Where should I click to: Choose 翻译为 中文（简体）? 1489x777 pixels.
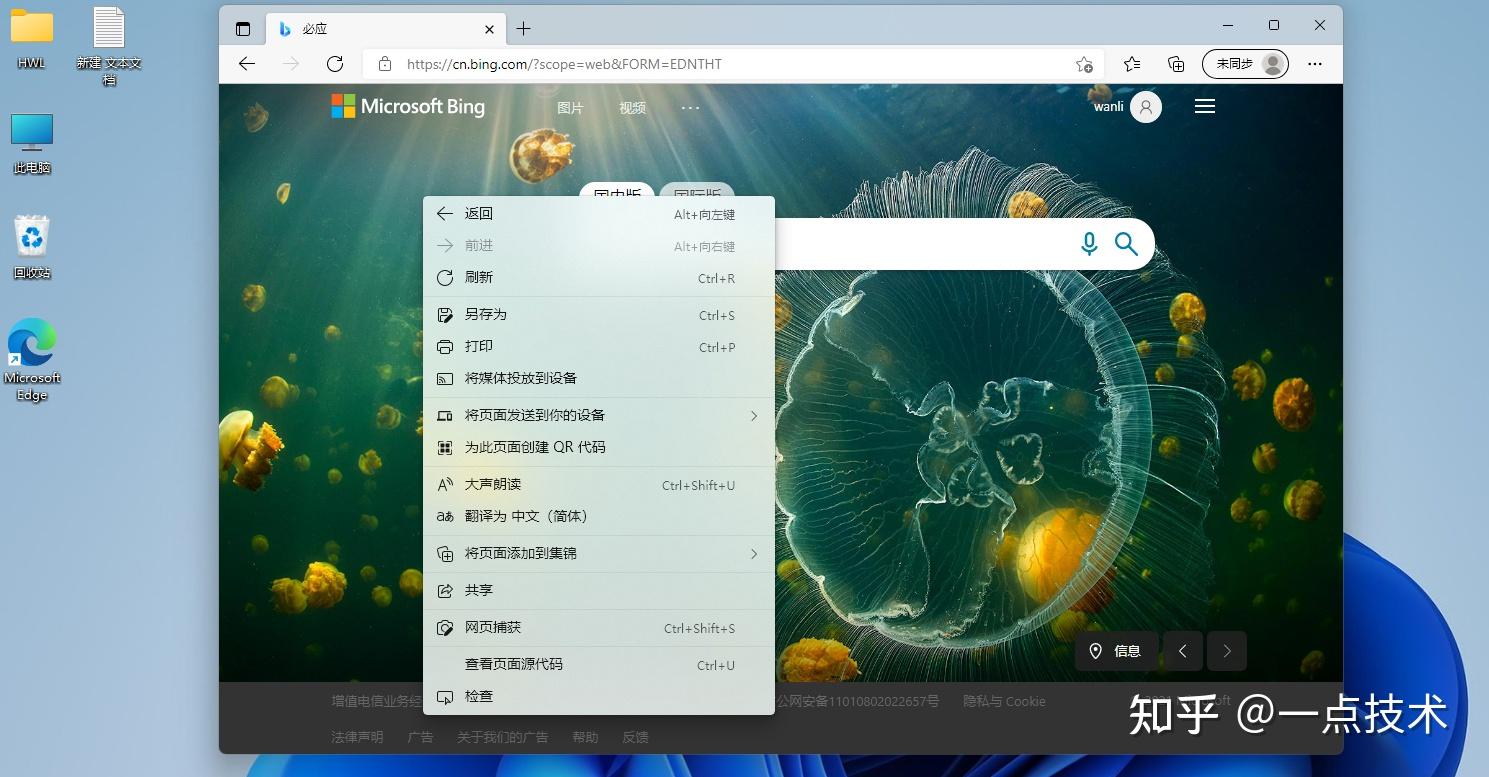tap(599, 516)
